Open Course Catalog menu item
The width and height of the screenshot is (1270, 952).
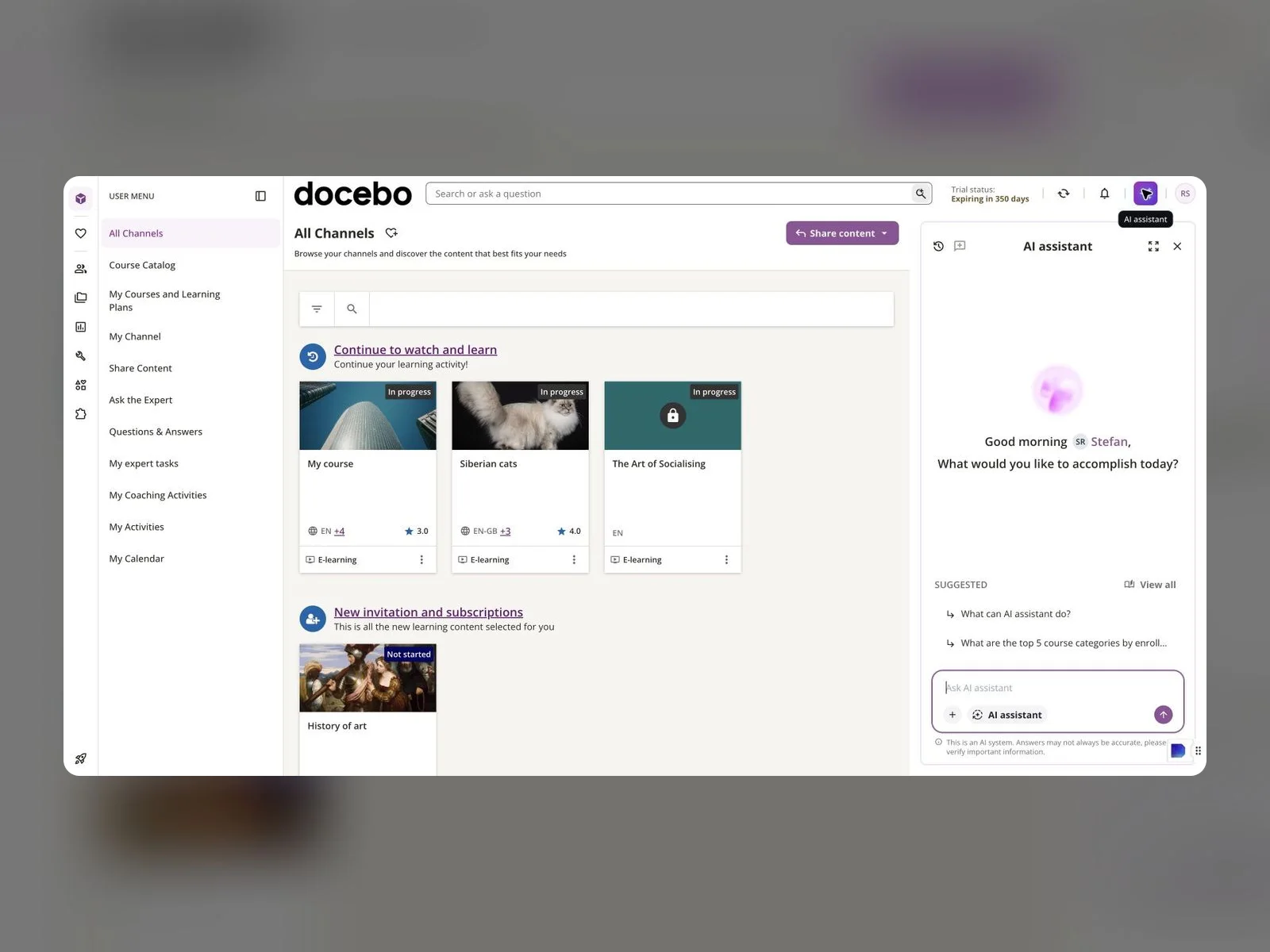(x=142, y=265)
